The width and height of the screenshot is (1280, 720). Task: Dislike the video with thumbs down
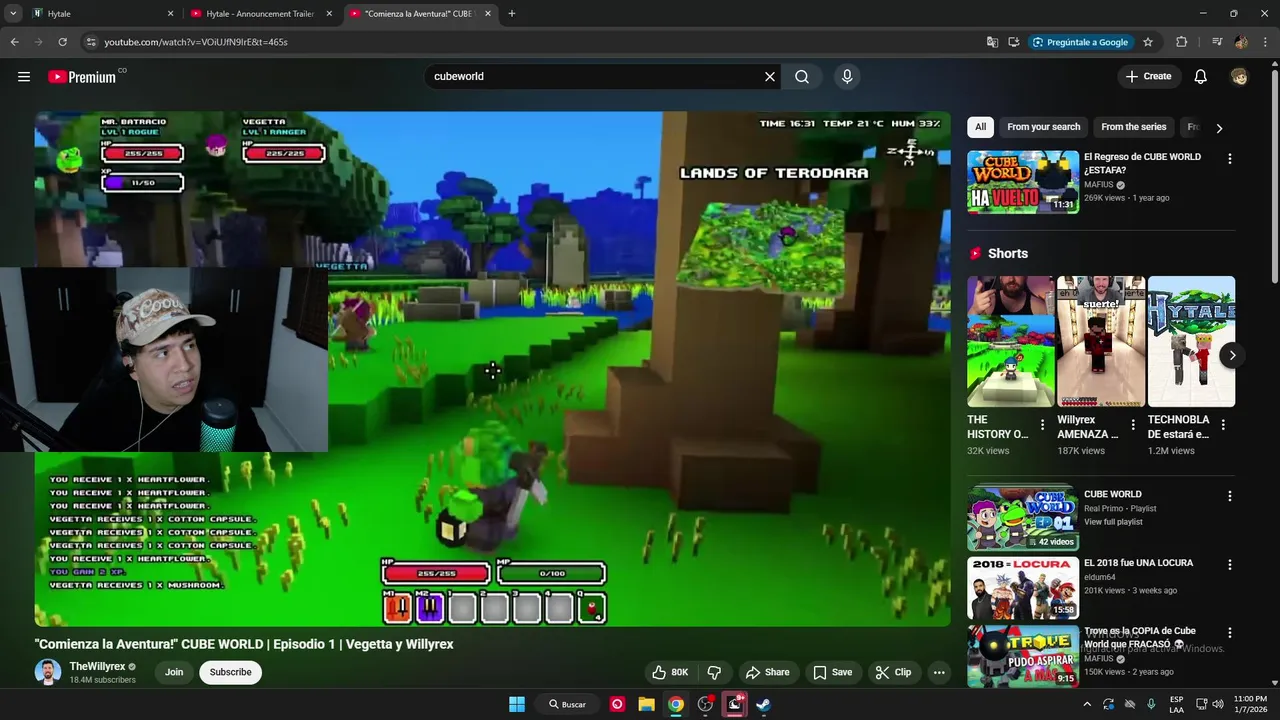point(714,672)
